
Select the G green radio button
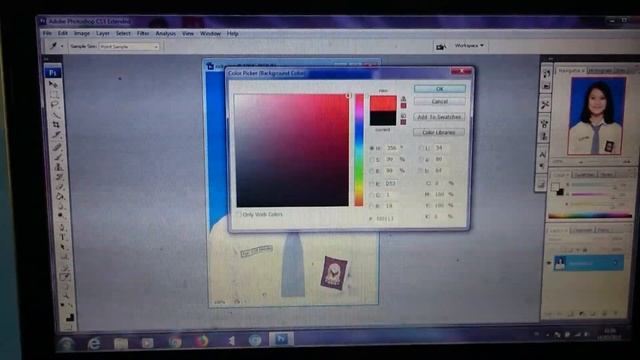tap(371, 195)
